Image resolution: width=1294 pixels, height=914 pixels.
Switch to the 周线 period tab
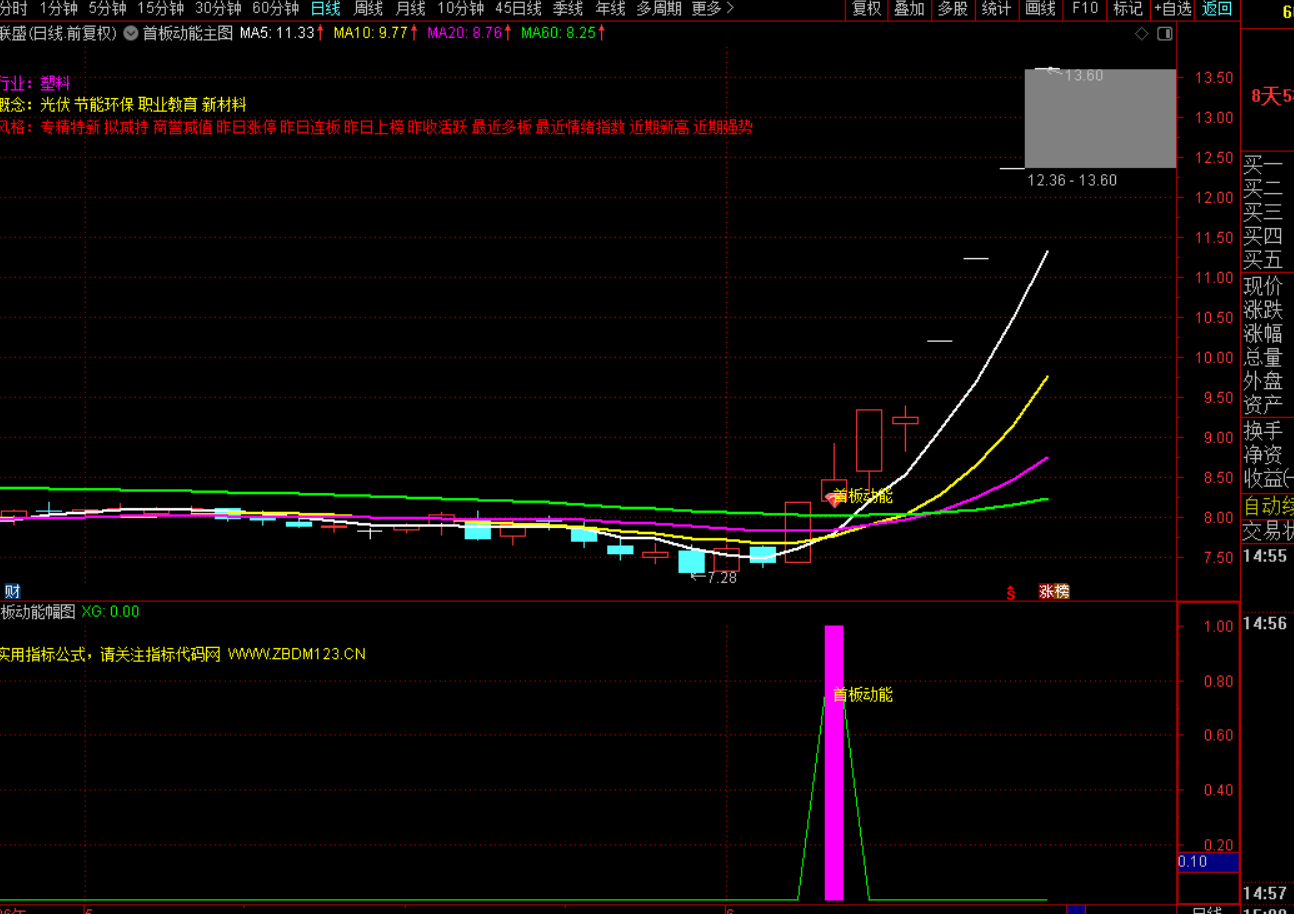coord(368,9)
